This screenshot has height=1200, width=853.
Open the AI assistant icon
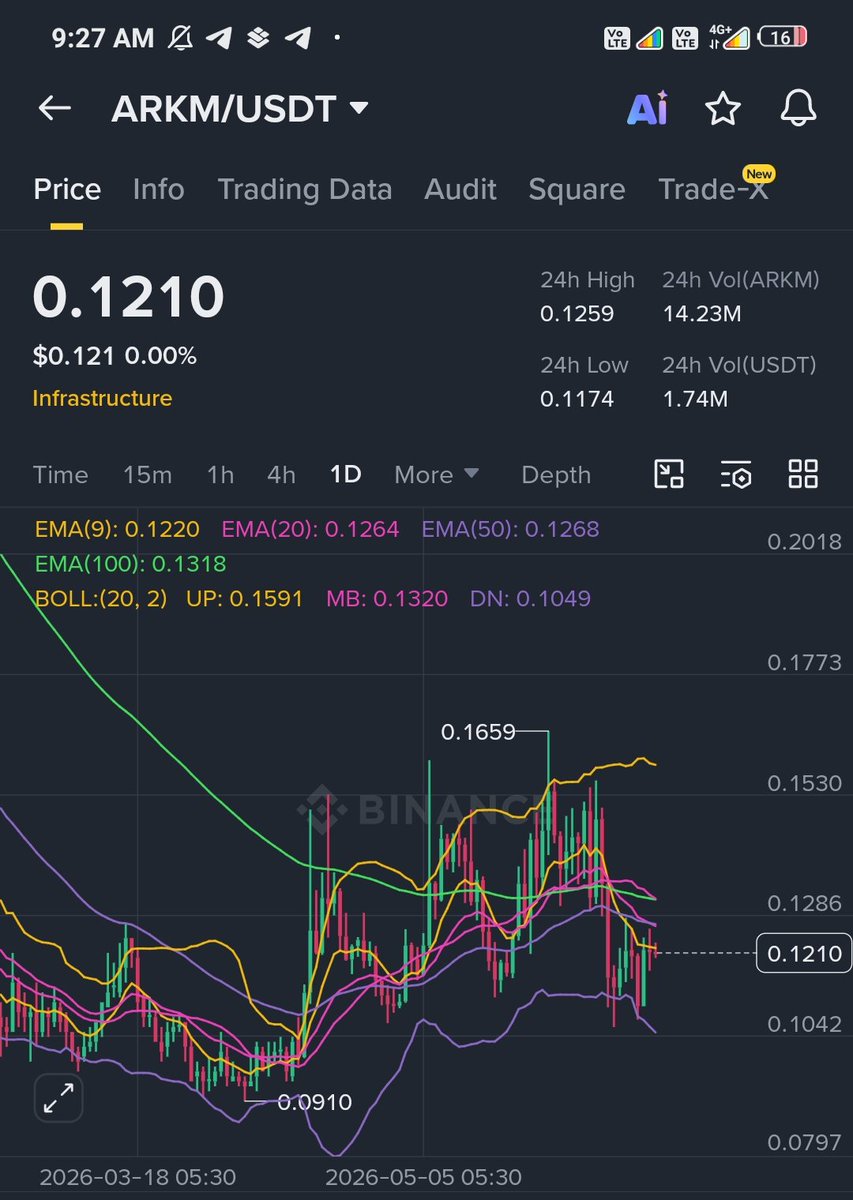[647, 109]
